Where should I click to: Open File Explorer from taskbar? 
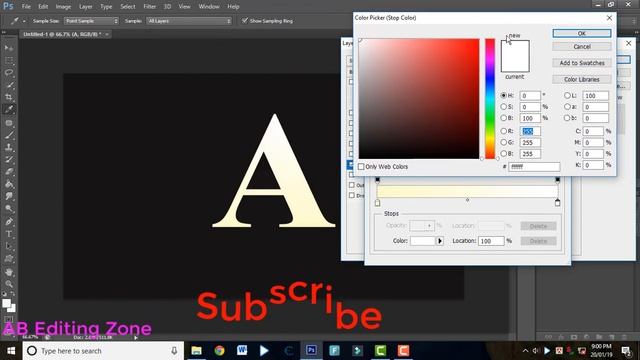tap(196, 351)
